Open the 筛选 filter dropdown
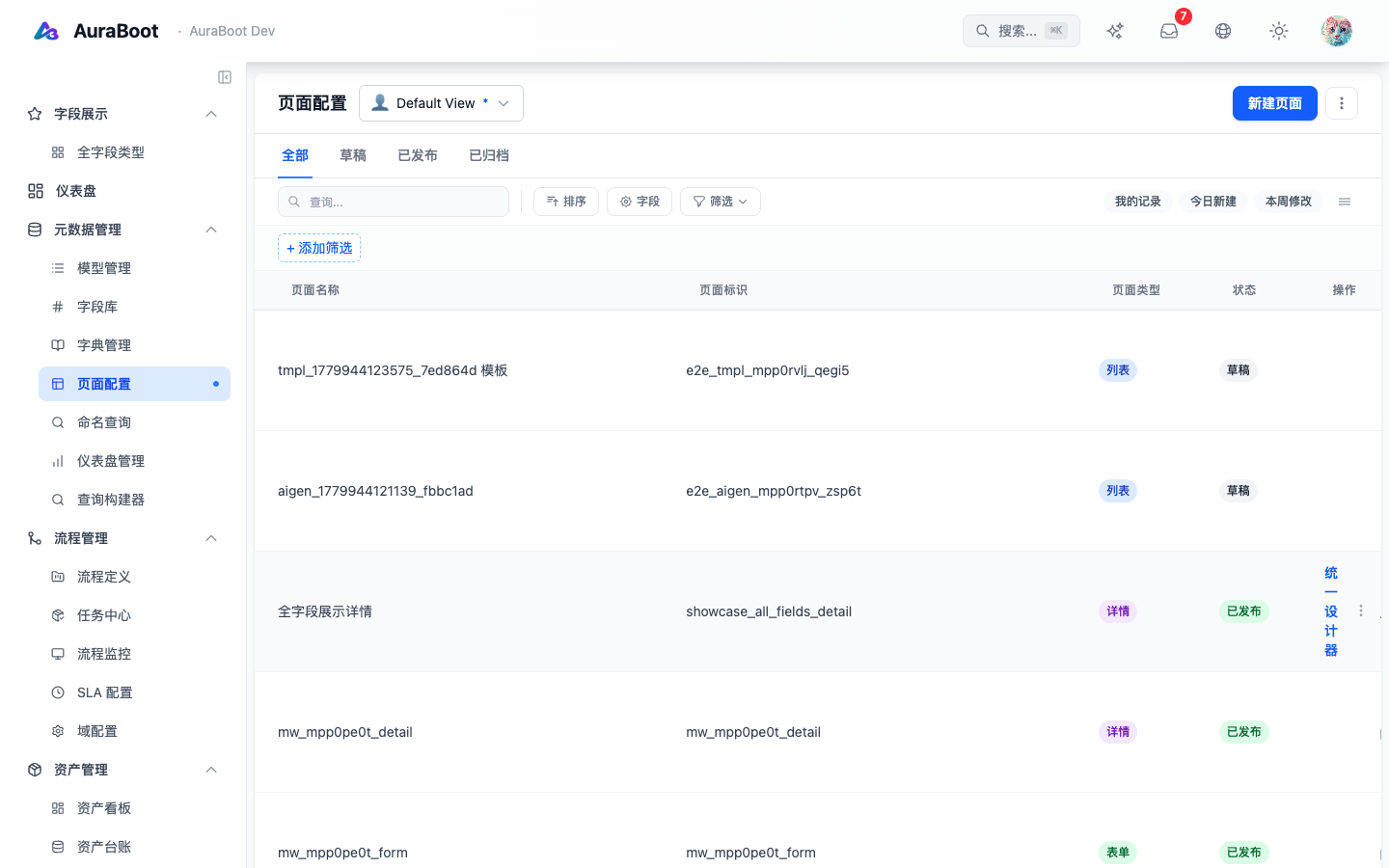The height and width of the screenshot is (868, 1389). pos(721,202)
